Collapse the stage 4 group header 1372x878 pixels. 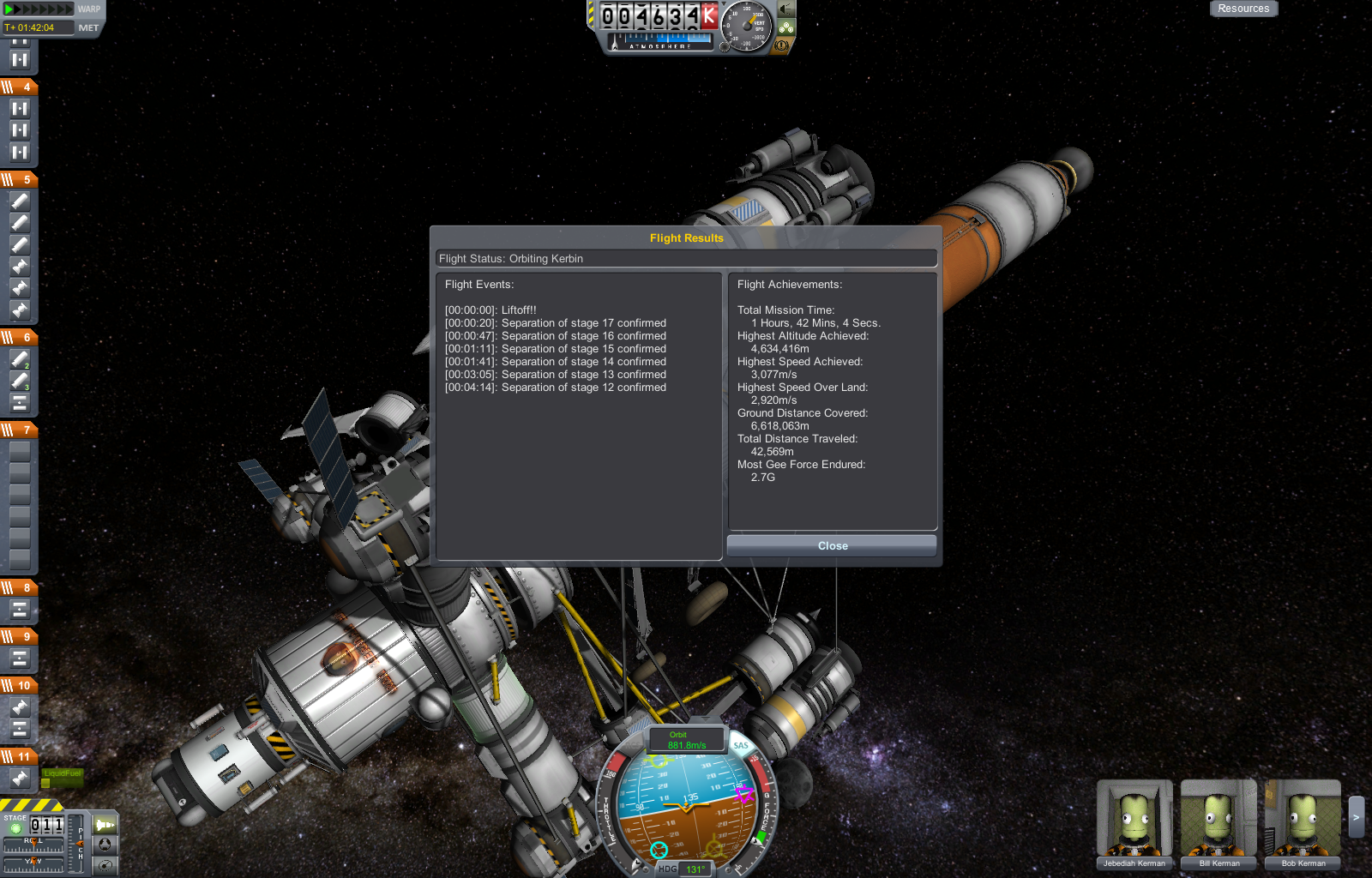click(x=19, y=87)
